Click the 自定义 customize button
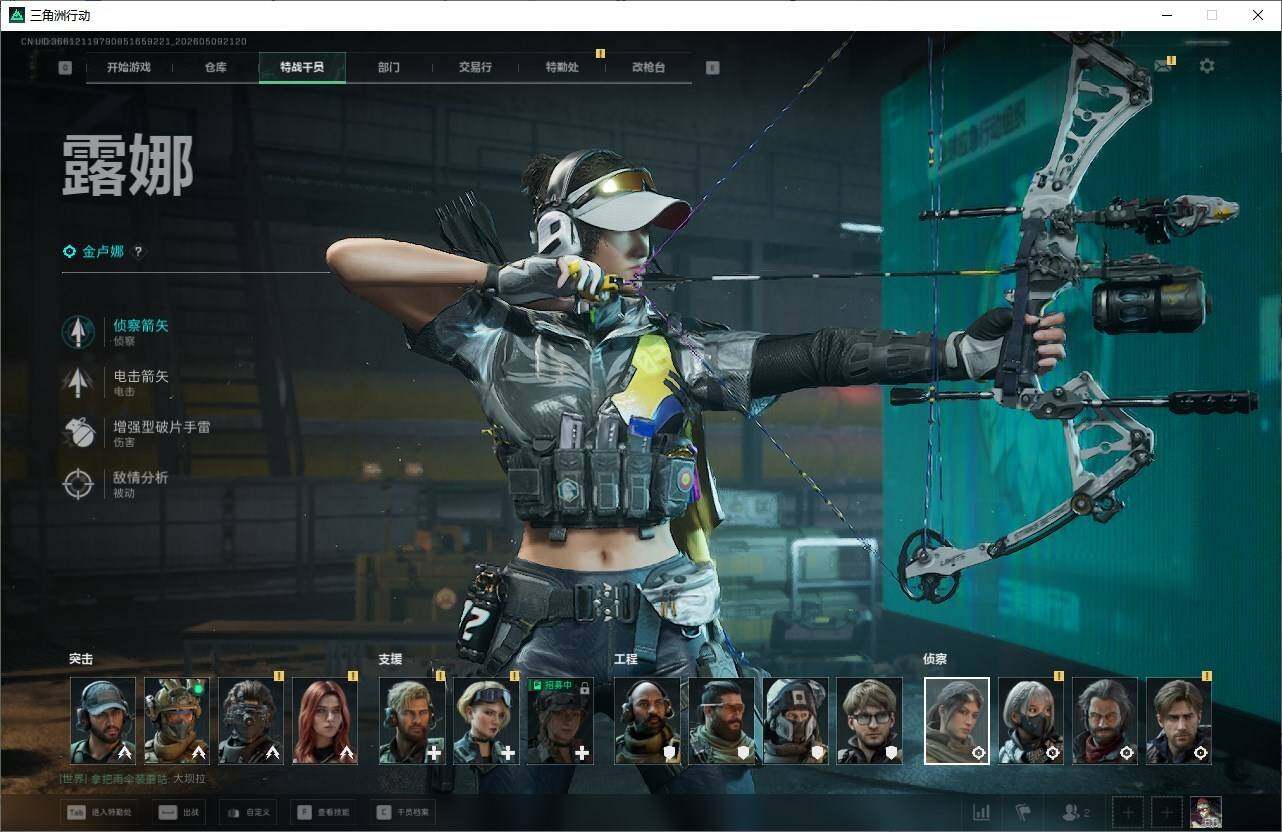Screen dimensions: 1282x832 point(248,812)
